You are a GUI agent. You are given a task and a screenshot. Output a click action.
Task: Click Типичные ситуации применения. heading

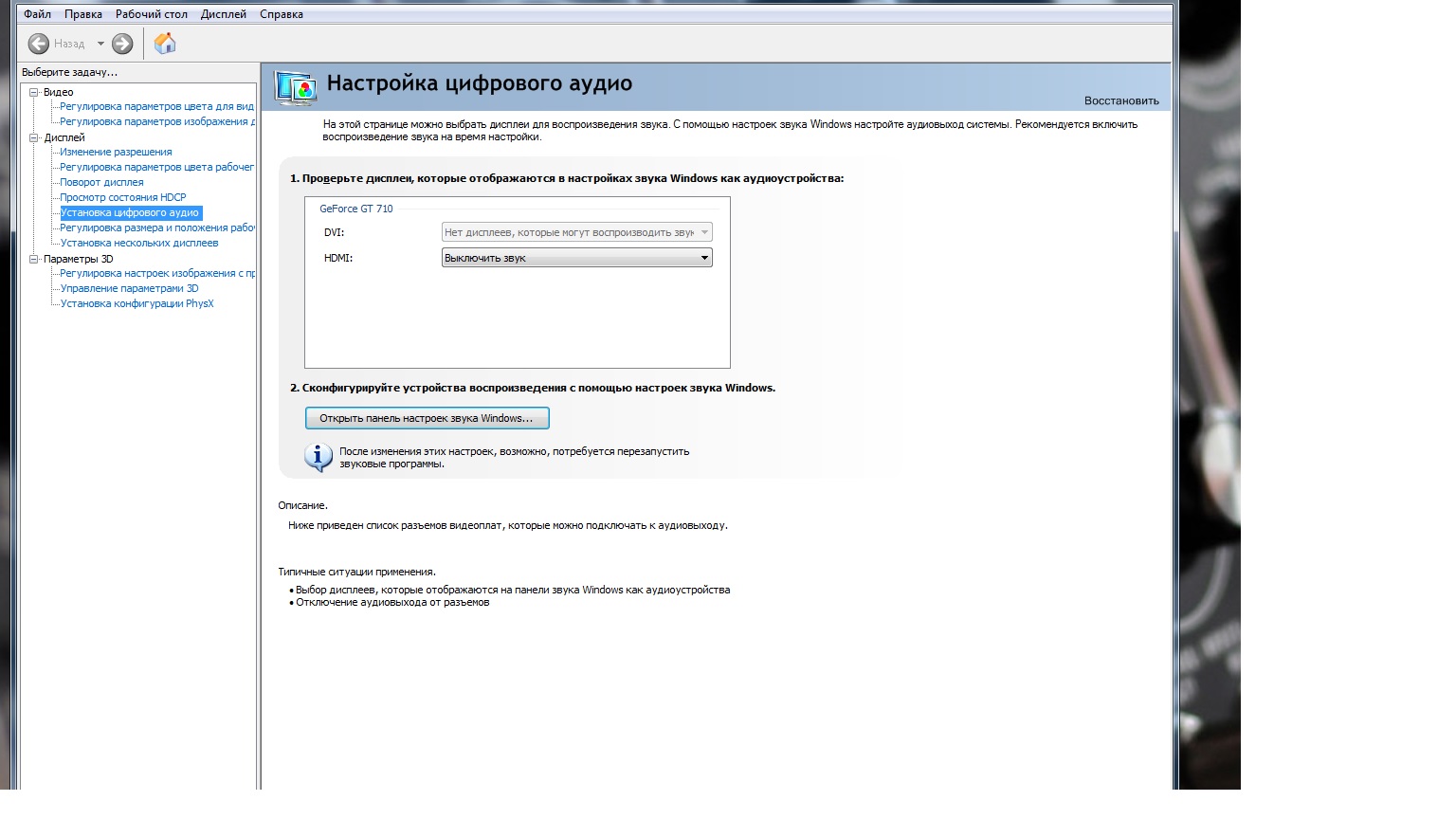pyautogui.click(x=356, y=572)
